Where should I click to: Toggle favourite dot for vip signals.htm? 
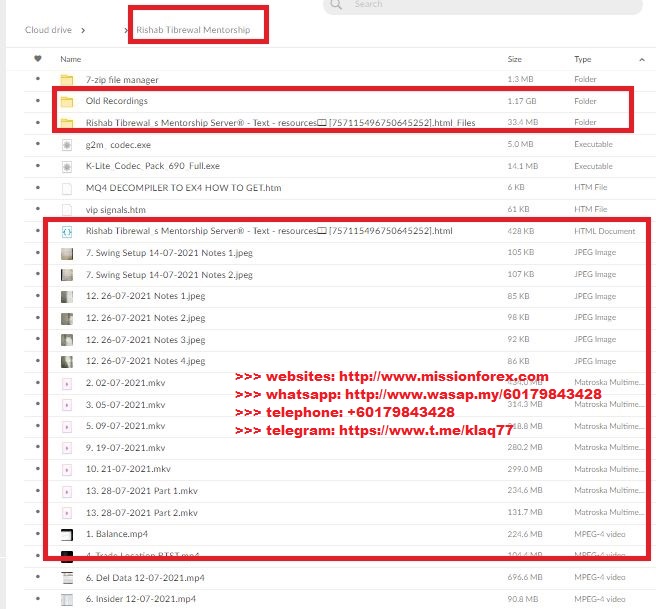pyautogui.click(x=38, y=209)
